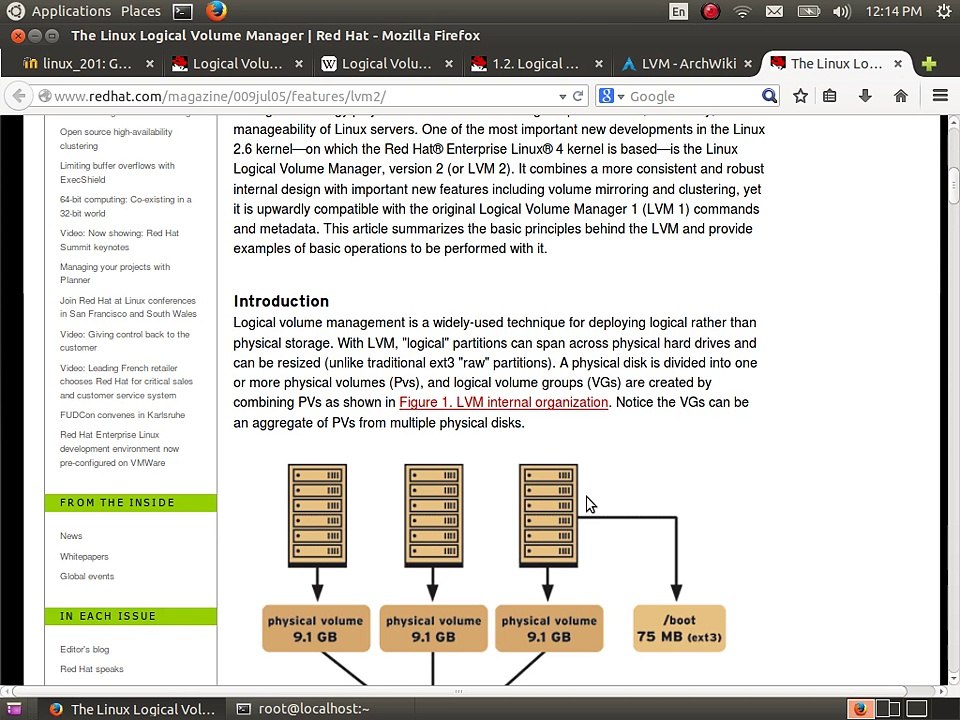The width and height of the screenshot is (960, 720).
Task: Open the battery status indicator
Action: point(808,11)
